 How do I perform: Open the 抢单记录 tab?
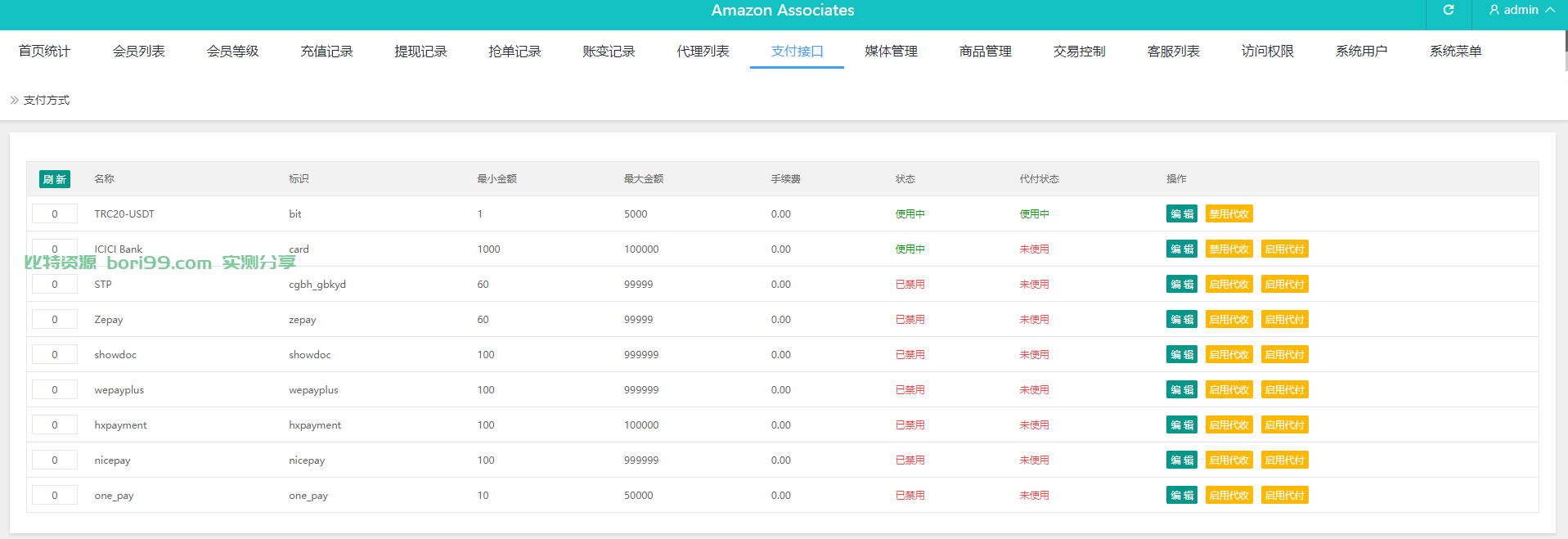coord(515,51)
